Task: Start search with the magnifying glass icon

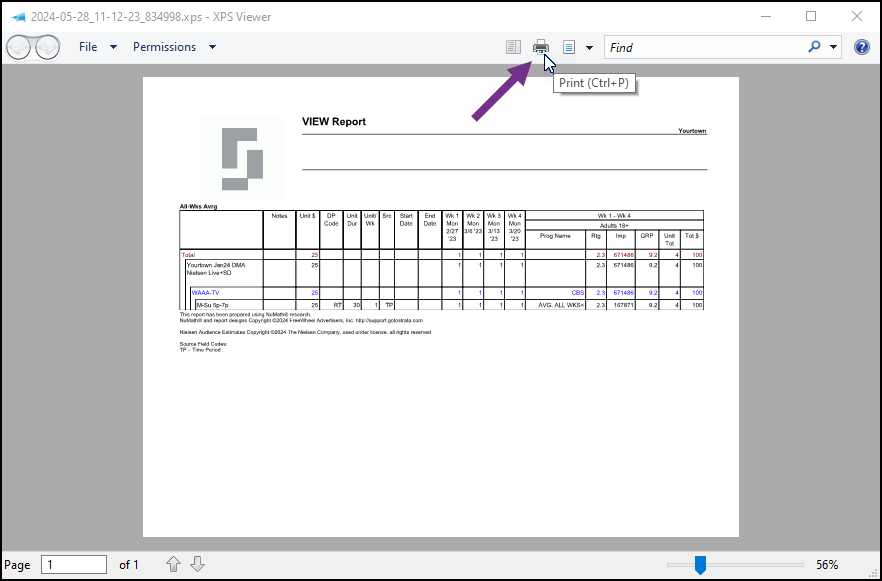Action: (x=814, y=47)
